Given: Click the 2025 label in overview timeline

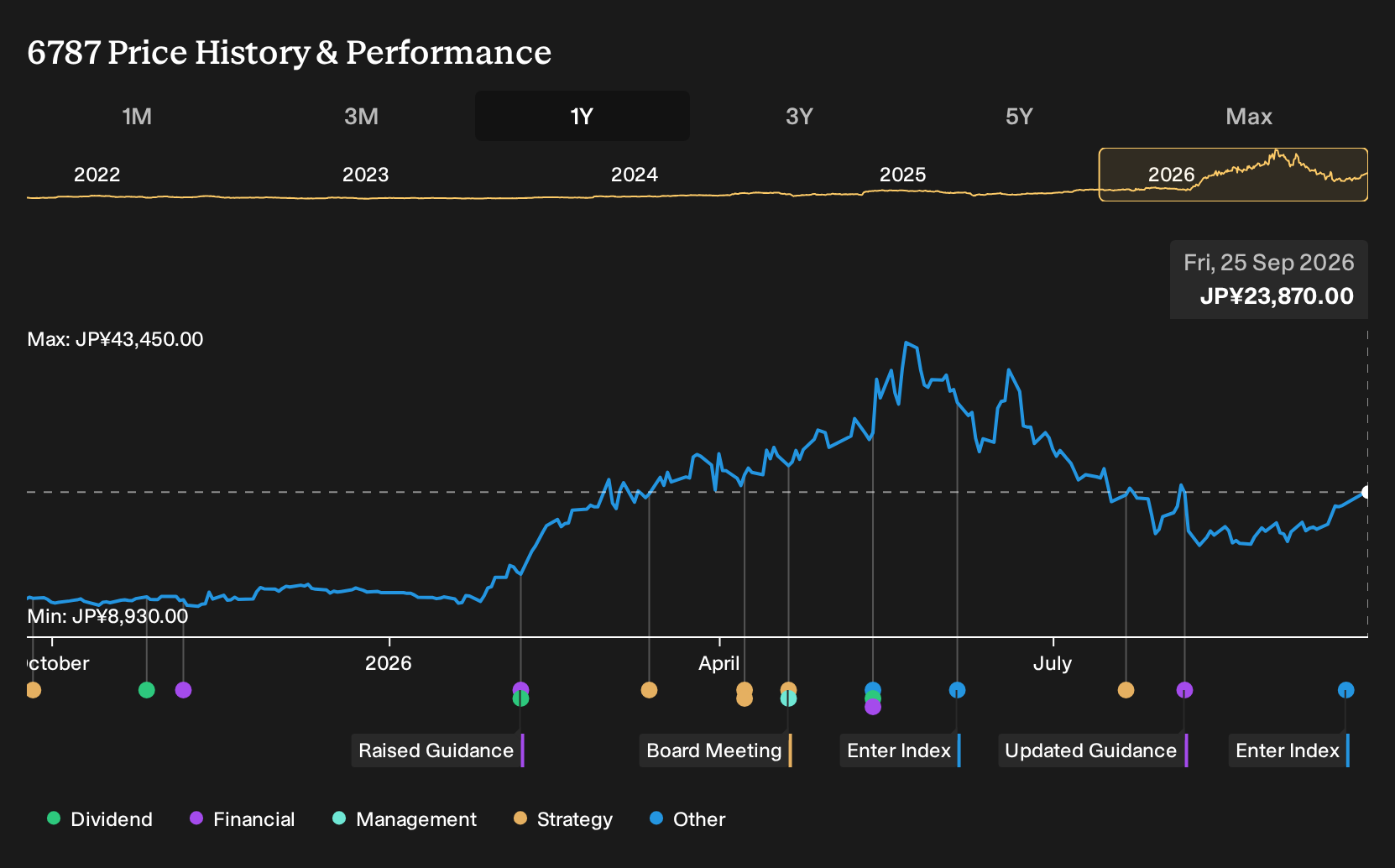Looking at the screenshot, I should point(903,175).
